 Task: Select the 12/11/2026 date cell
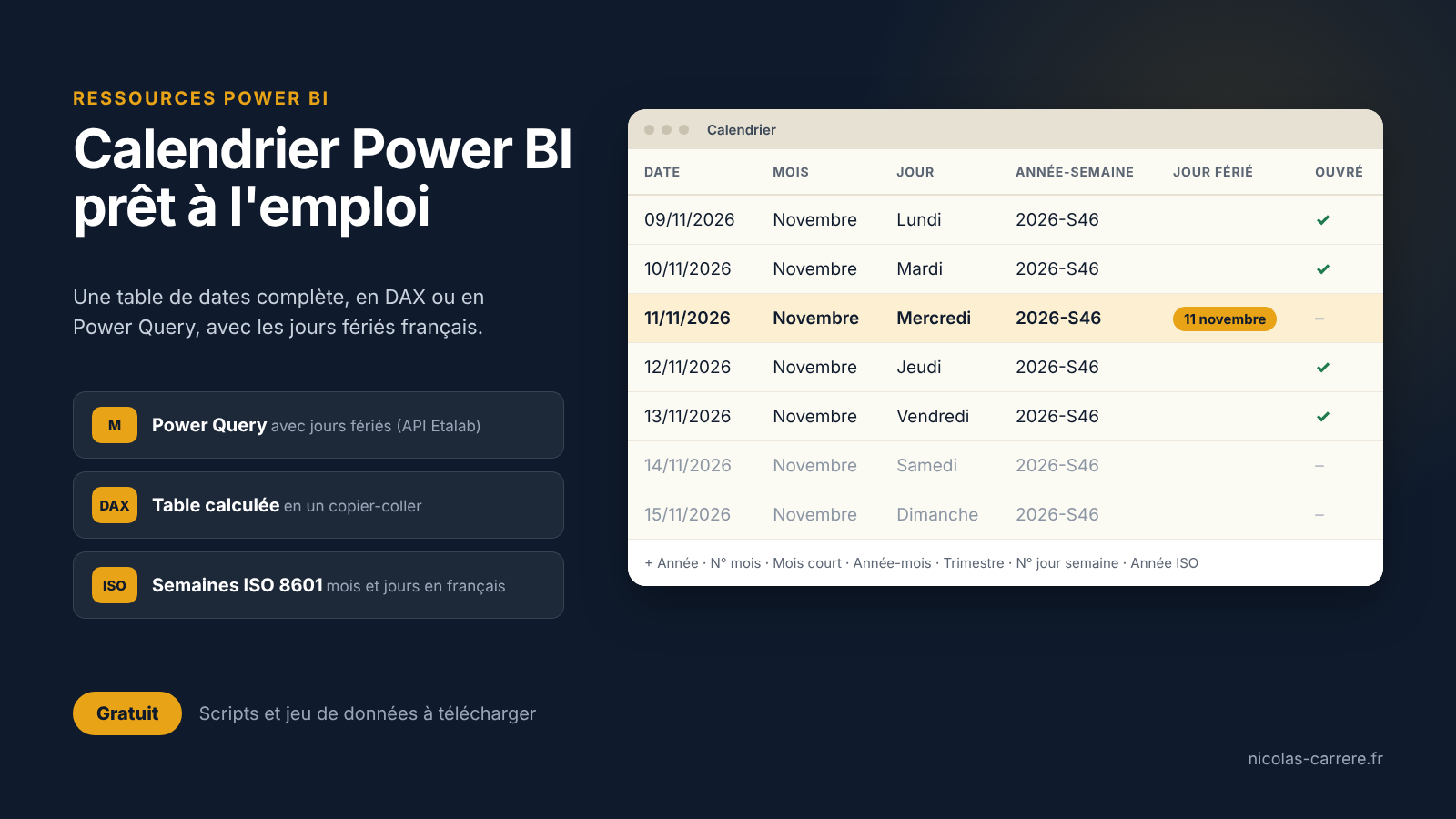(688, 368)
